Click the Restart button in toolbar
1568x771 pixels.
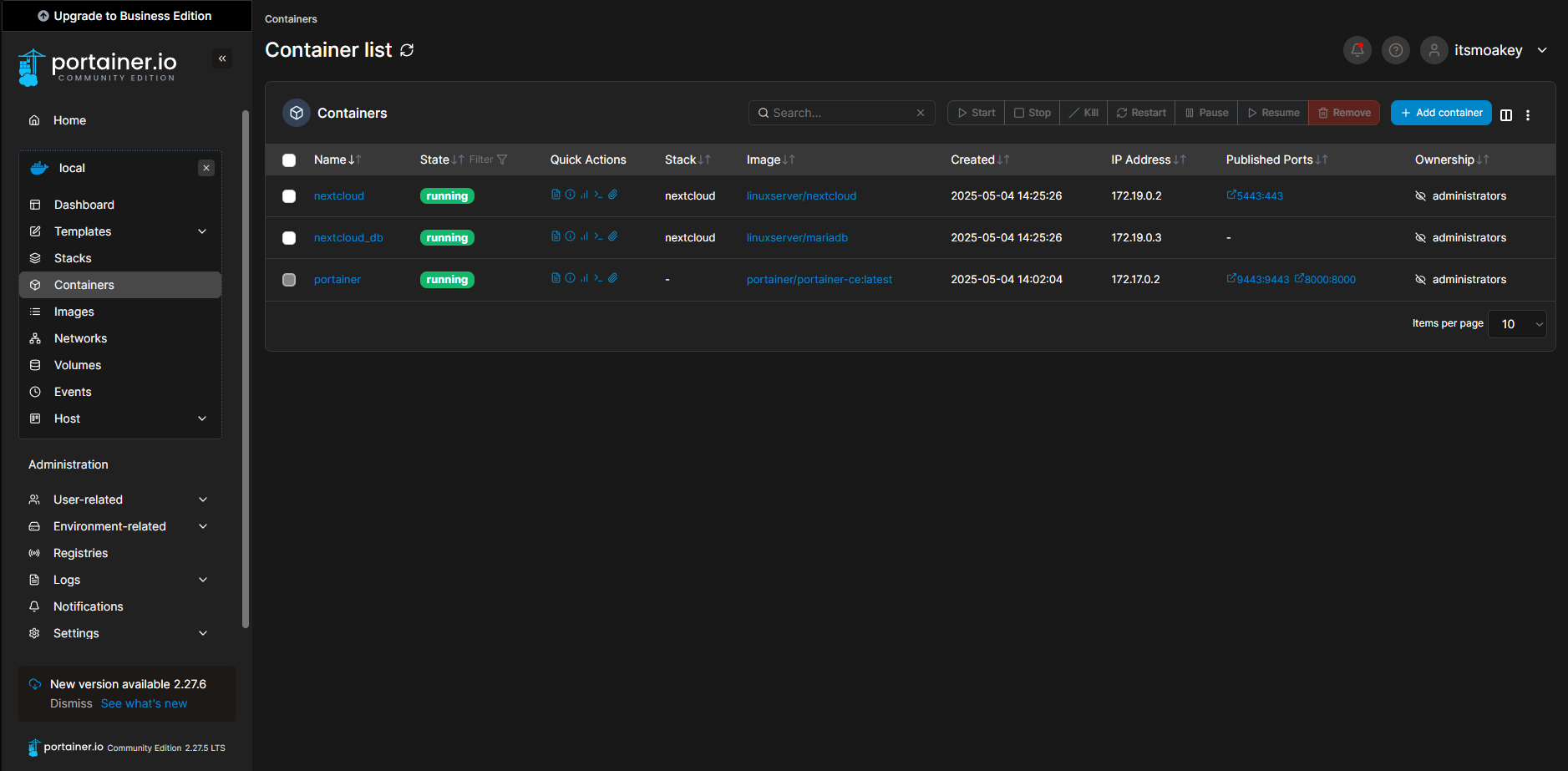[x=1141, y=113]
